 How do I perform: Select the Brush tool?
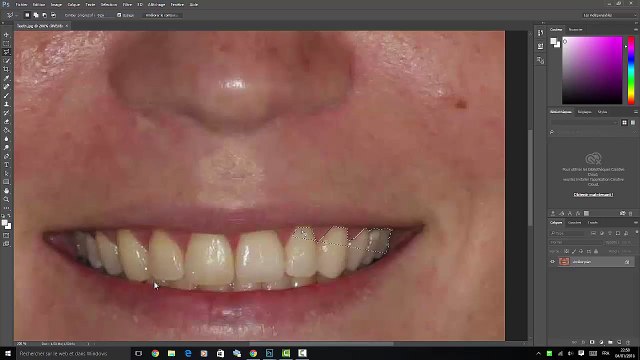[7, 96]
